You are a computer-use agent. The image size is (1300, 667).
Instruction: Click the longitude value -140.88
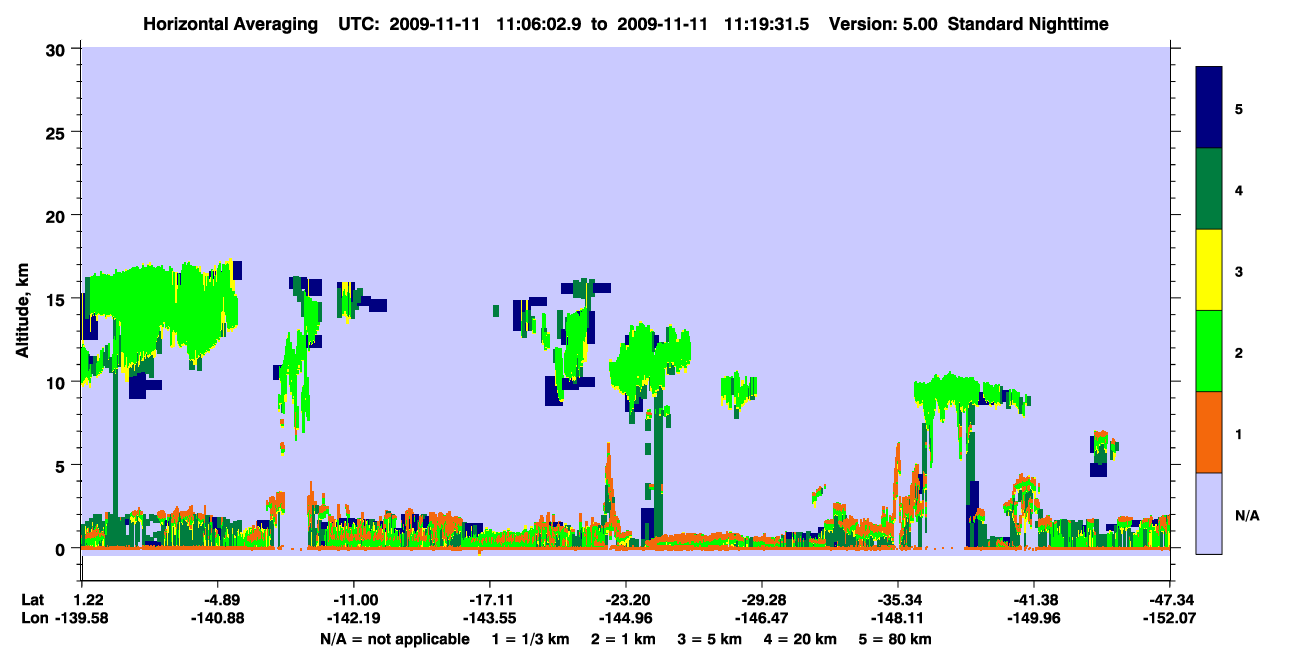217,618
